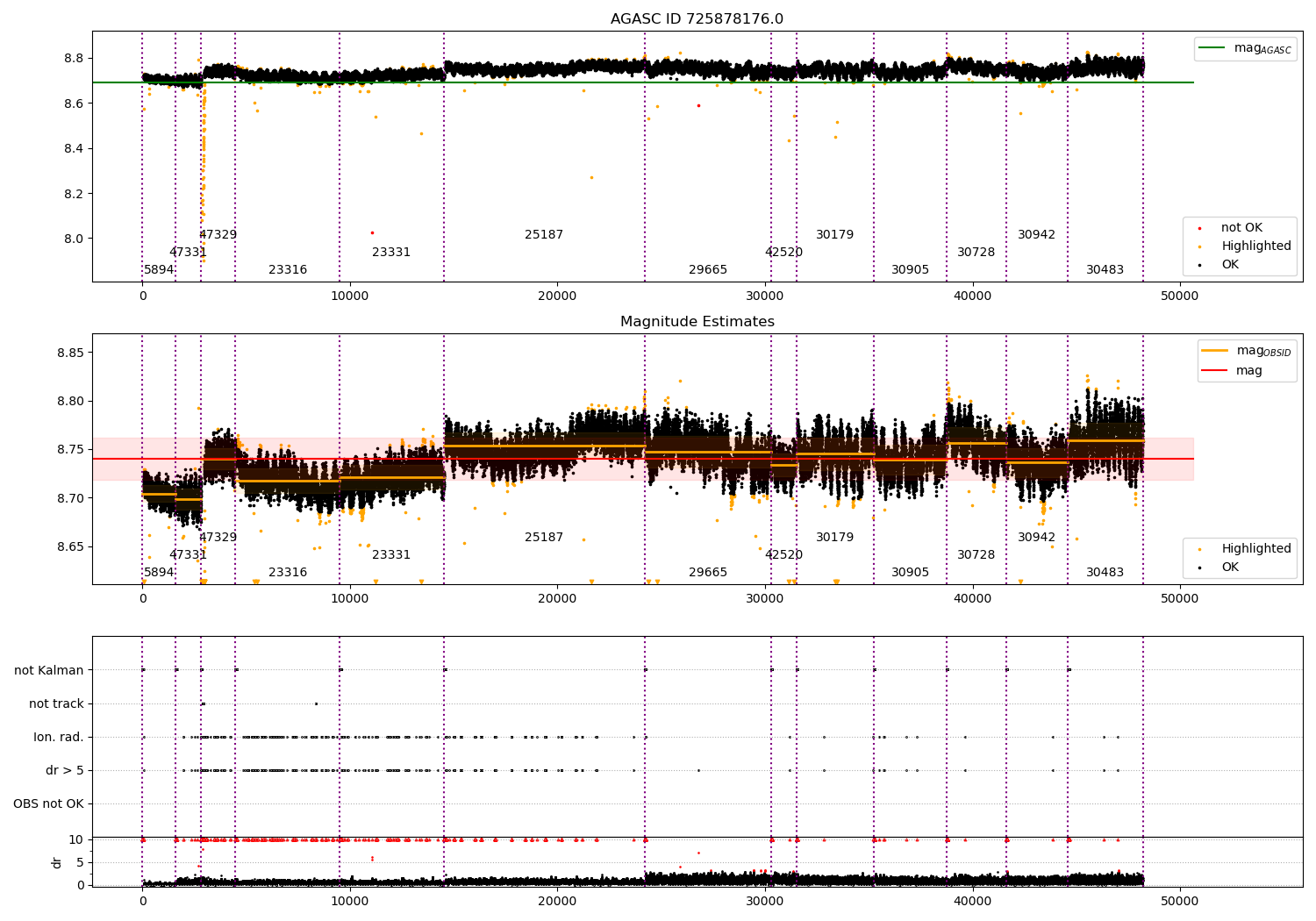The image size is (1316, 921).
Task: Click the 8.75 y-axis tick label
Action: coord(69,450)
